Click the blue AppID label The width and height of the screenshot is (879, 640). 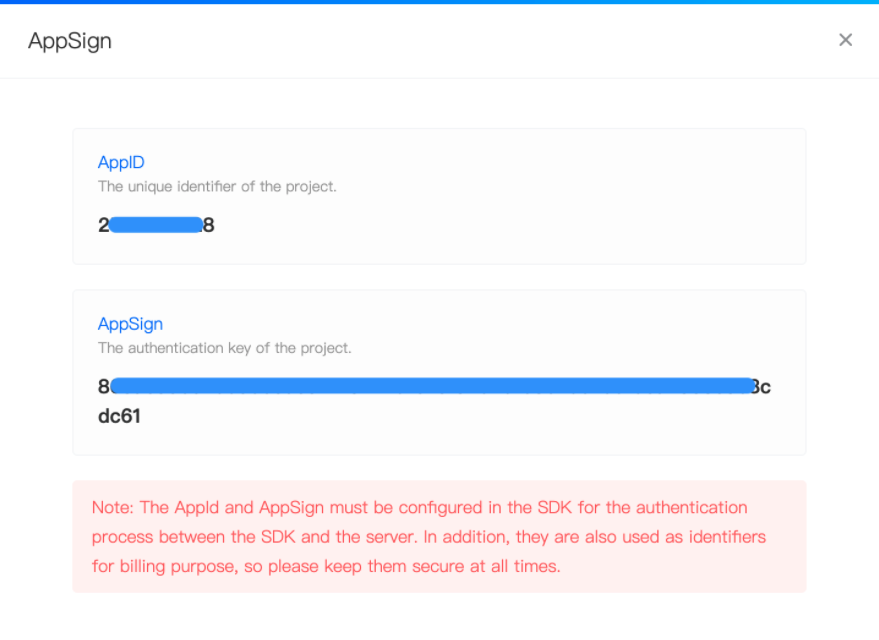point(121,162)
